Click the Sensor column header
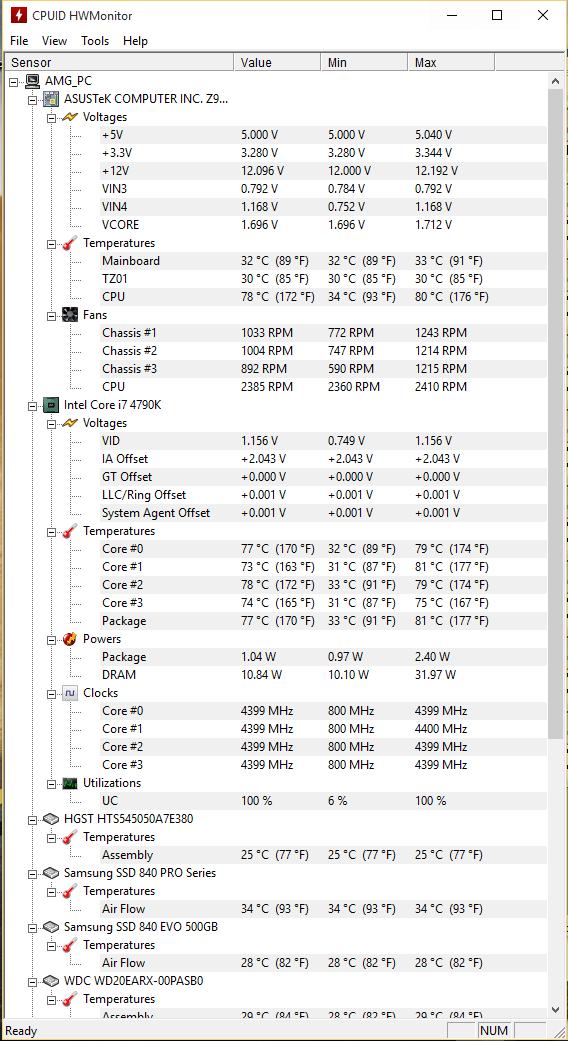Image resolution: width=568 pixels, height=1041 pixels. point(119,62)
